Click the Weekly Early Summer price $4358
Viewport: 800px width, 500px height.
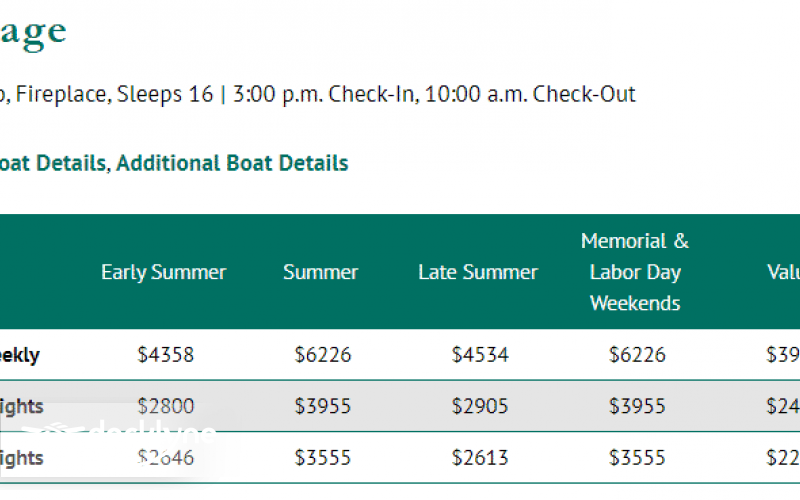coord(166,355)
